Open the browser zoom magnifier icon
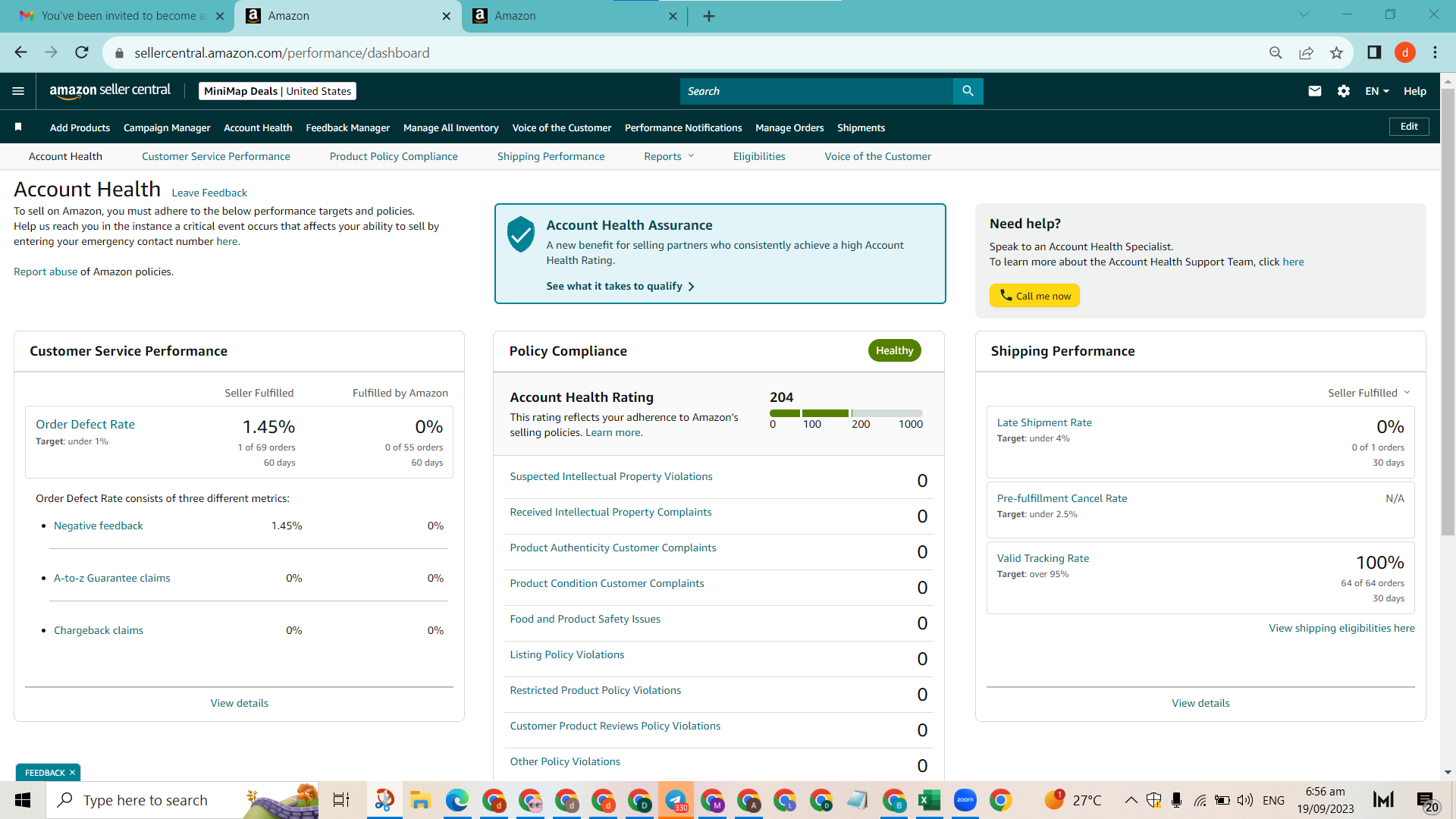 pos(1276,52)
